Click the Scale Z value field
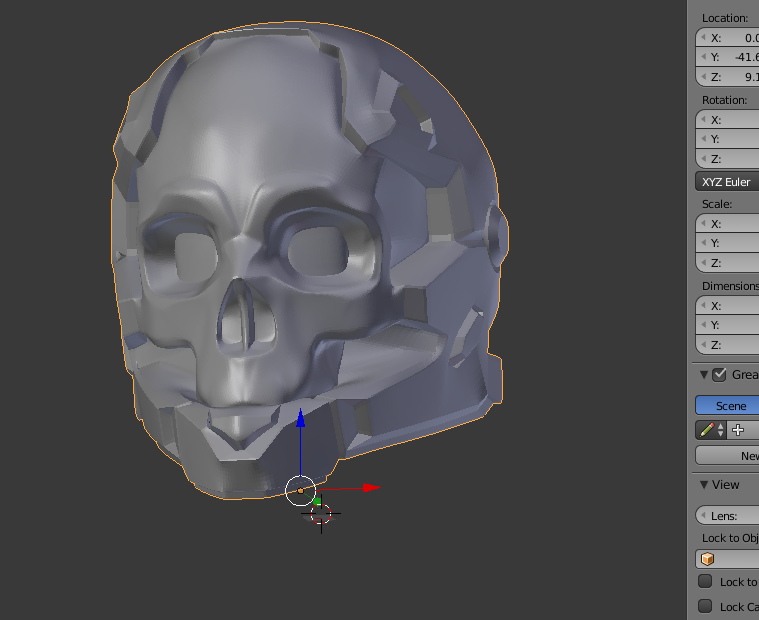The image size is (759, 620). [x=727, y=263]
